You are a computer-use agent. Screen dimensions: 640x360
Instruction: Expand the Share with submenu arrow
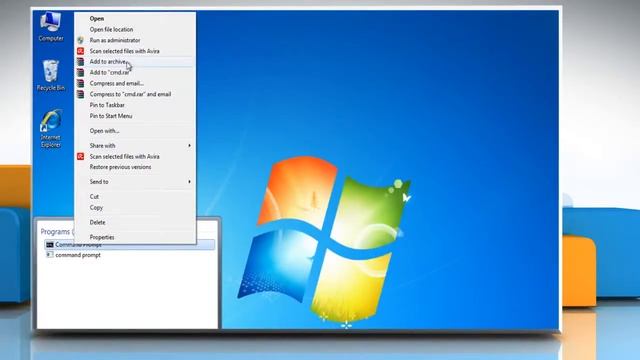point(189,145)
